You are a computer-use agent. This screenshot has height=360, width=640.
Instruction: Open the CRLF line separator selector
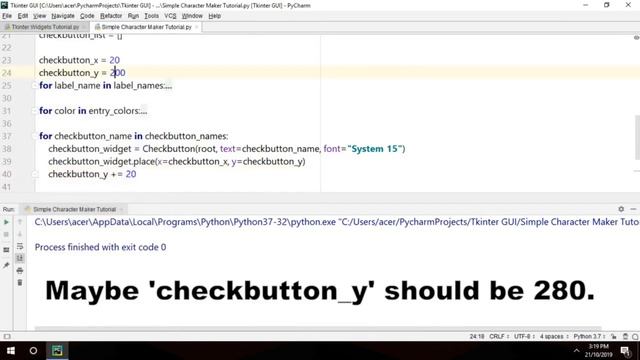[499, 336]
